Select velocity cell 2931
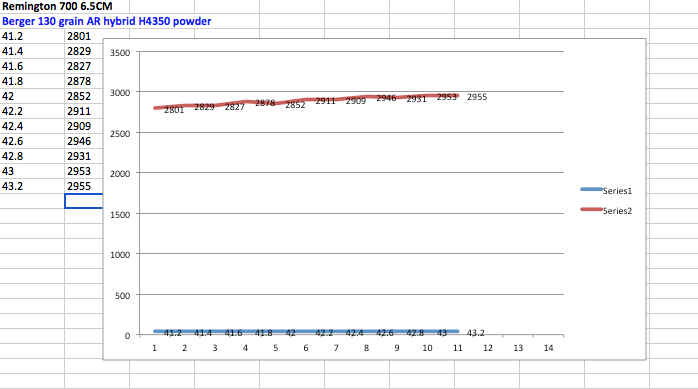This screenshot has width=698, height=389. (x=84, y=156)
